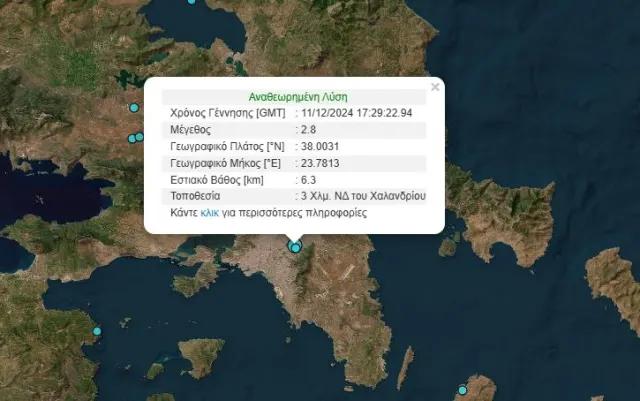Close the earthquake info popup
The width and height of the screenshot is (640, 401).
[x=434, y=87]
